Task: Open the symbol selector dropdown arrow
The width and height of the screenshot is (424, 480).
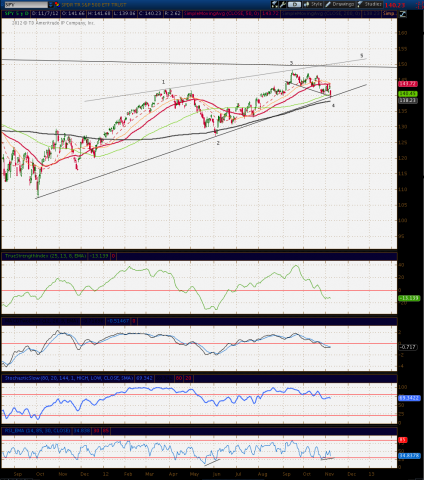Action: point(51,5)
